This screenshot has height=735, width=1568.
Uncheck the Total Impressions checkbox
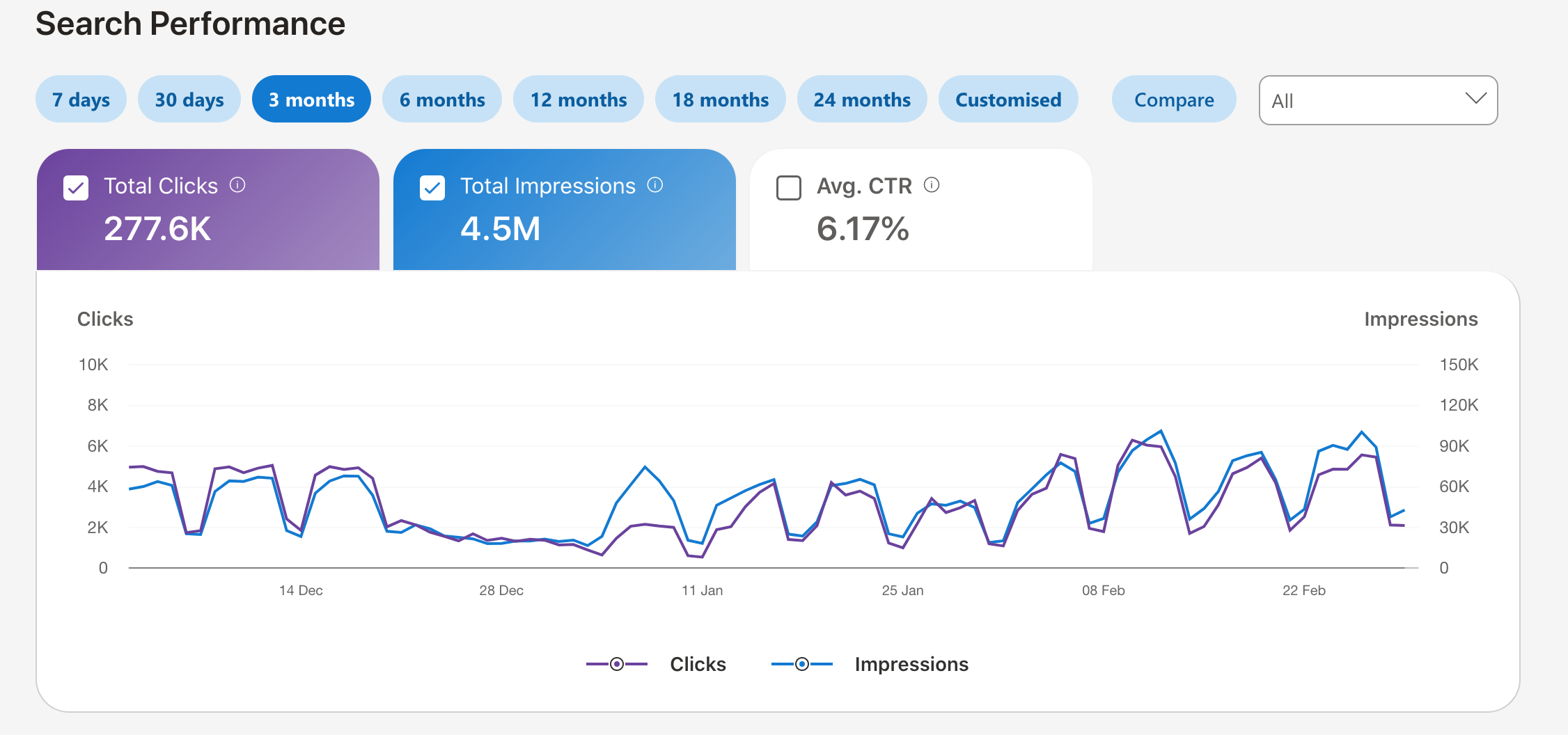[x=432, y=188]
